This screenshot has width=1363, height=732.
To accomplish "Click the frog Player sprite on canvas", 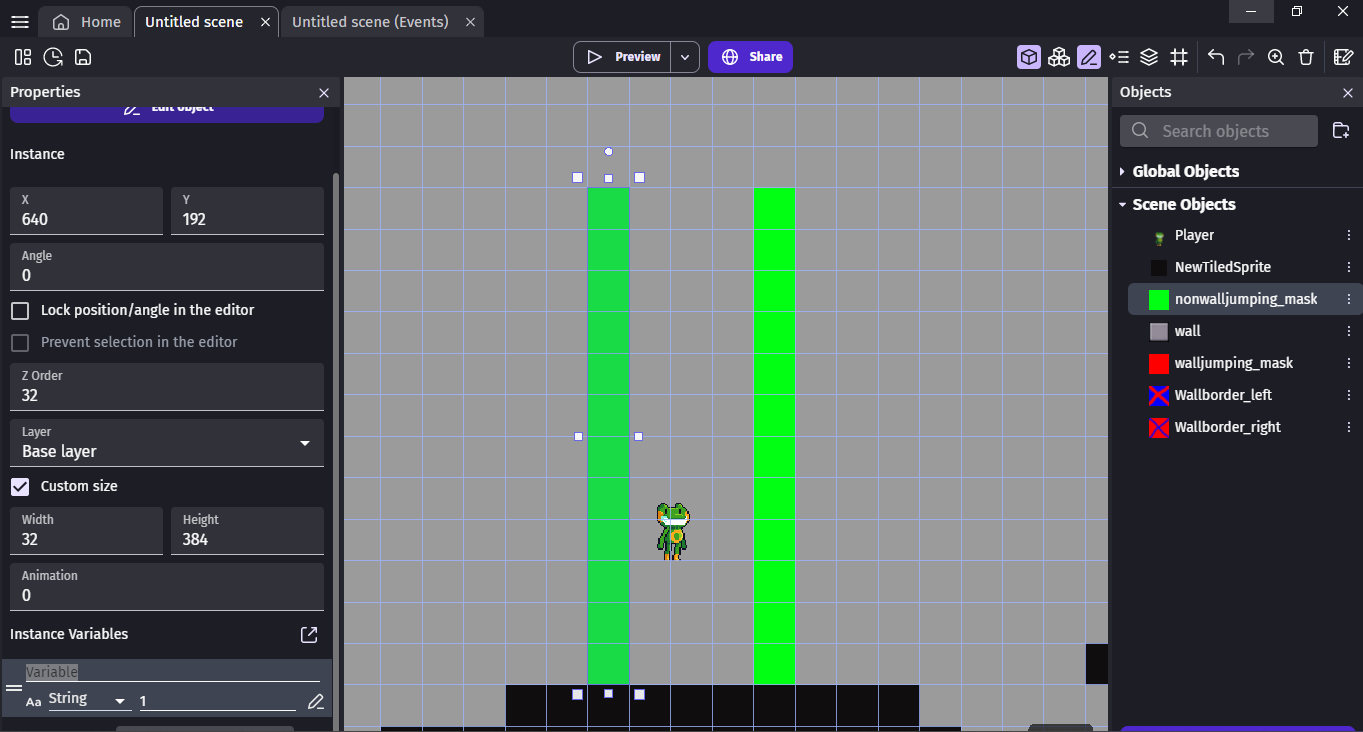I will (x=673, y=531).
